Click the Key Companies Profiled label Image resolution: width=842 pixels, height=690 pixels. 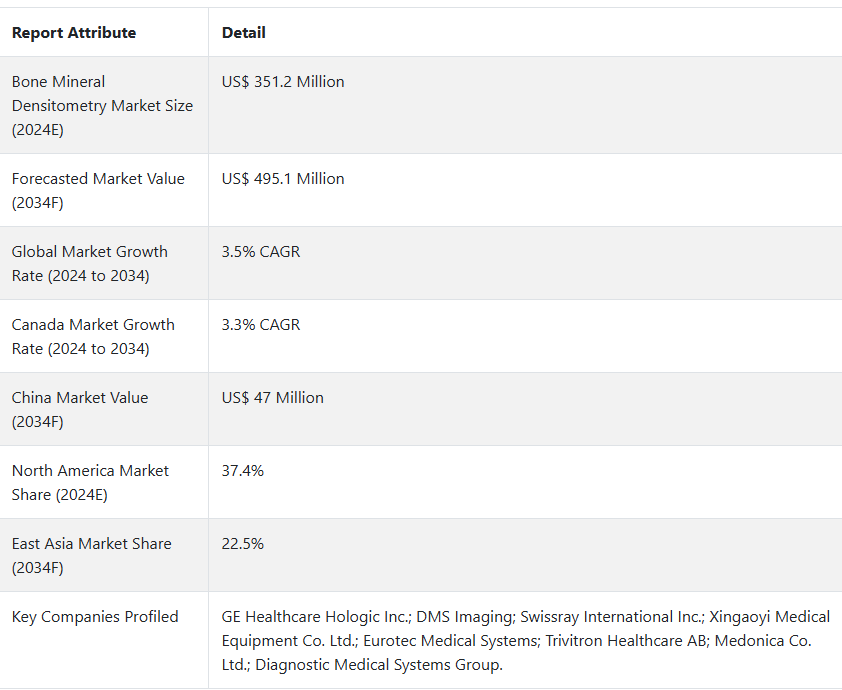point(95,617)
